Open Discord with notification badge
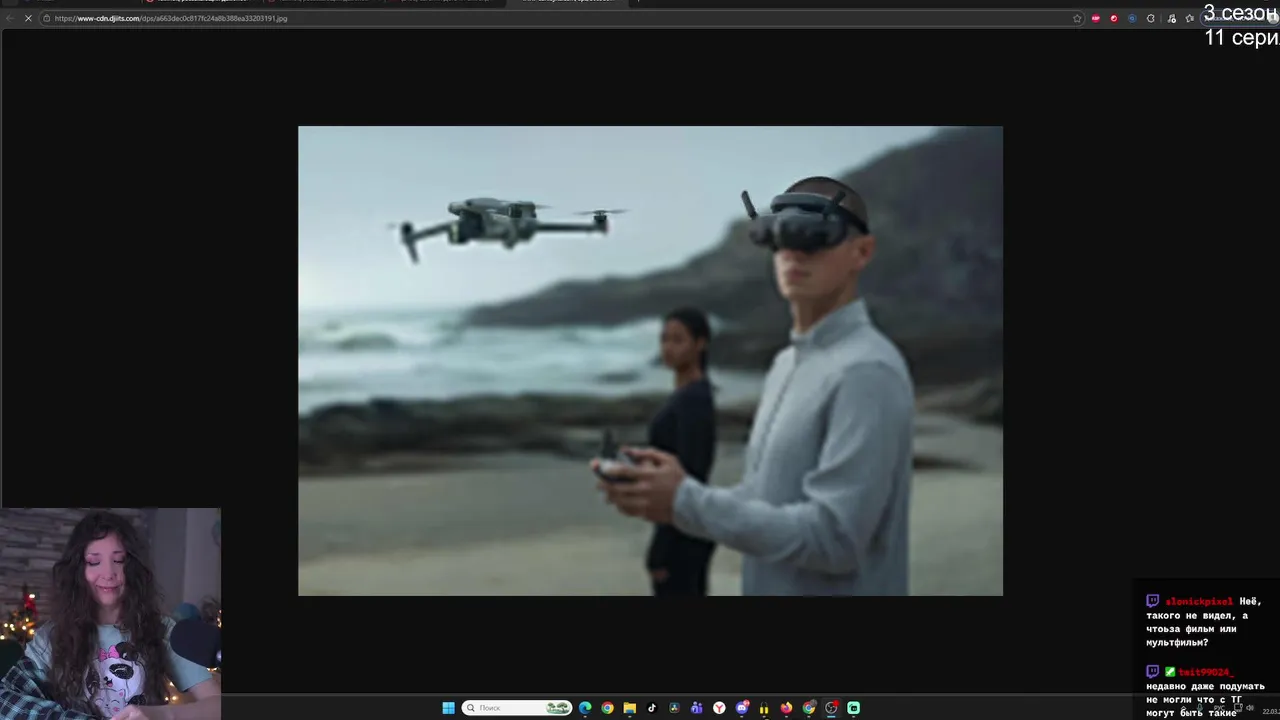 tap(742, 708)
